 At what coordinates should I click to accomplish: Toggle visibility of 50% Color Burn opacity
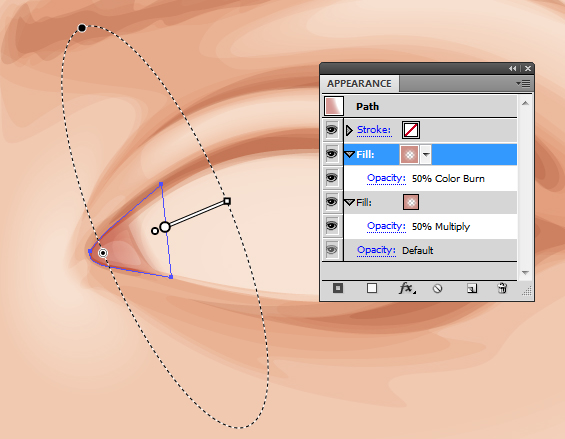(x=332, y=178)
